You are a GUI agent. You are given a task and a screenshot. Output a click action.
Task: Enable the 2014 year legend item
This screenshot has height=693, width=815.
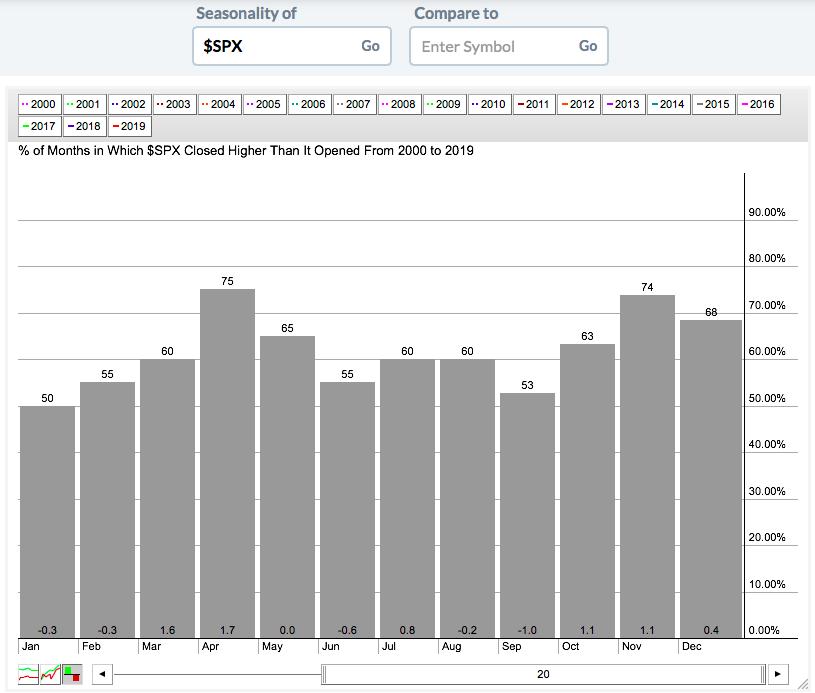(x=668, y=104)
